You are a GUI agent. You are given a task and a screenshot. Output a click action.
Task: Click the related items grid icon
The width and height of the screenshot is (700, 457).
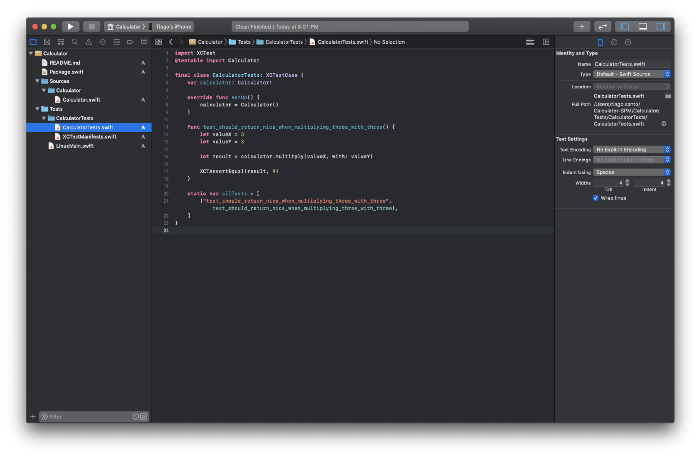point(158,42)
